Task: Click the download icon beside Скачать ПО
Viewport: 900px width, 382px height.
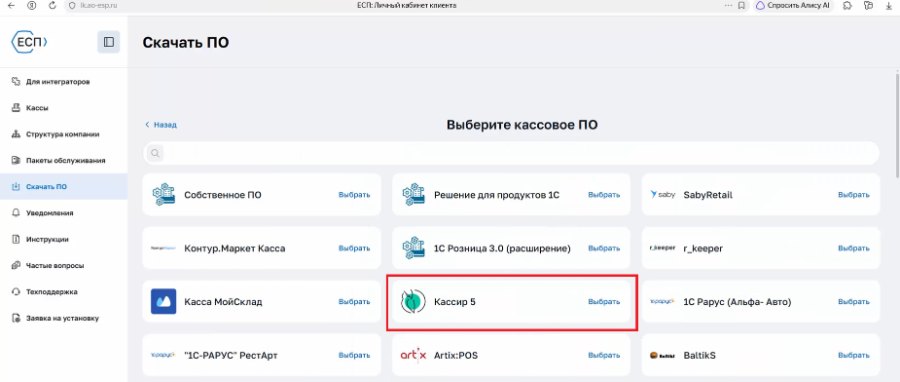Action: [16, 187]
